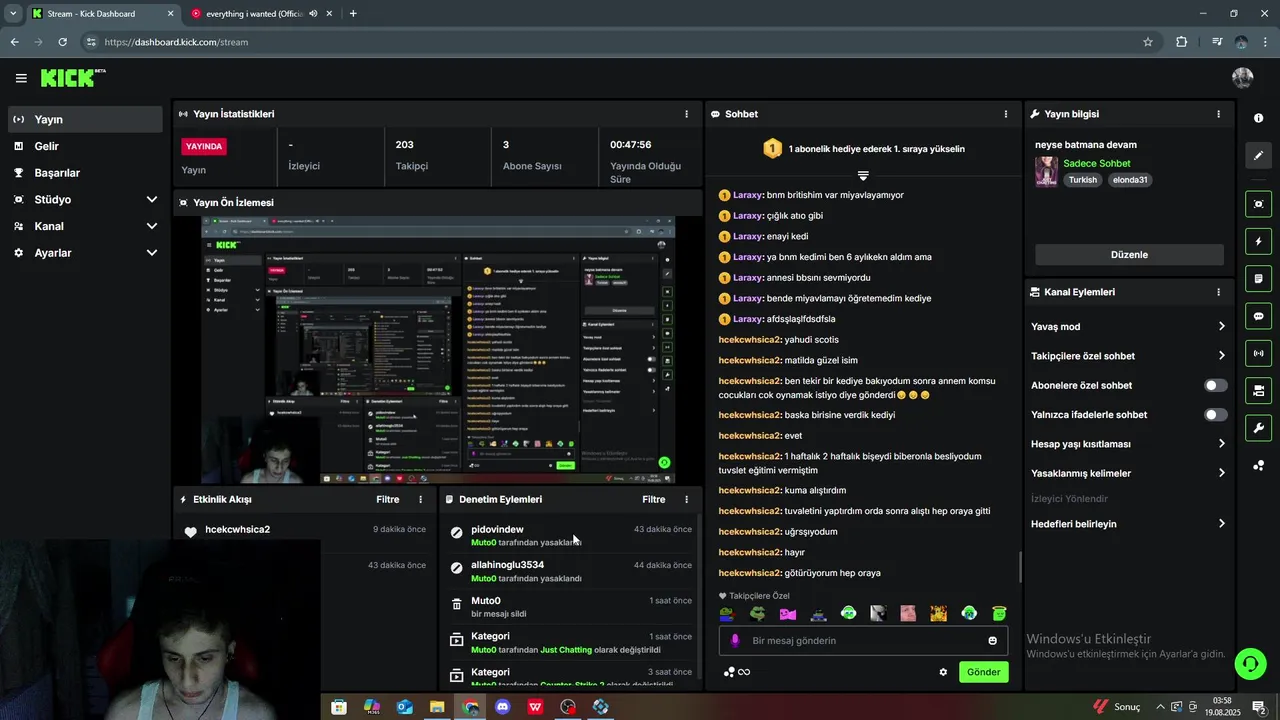The width and height of the screenshot is (1280, 720).
Task: Toggle the lightning activity feed widget icon
Action: (x=1258, y=241)
